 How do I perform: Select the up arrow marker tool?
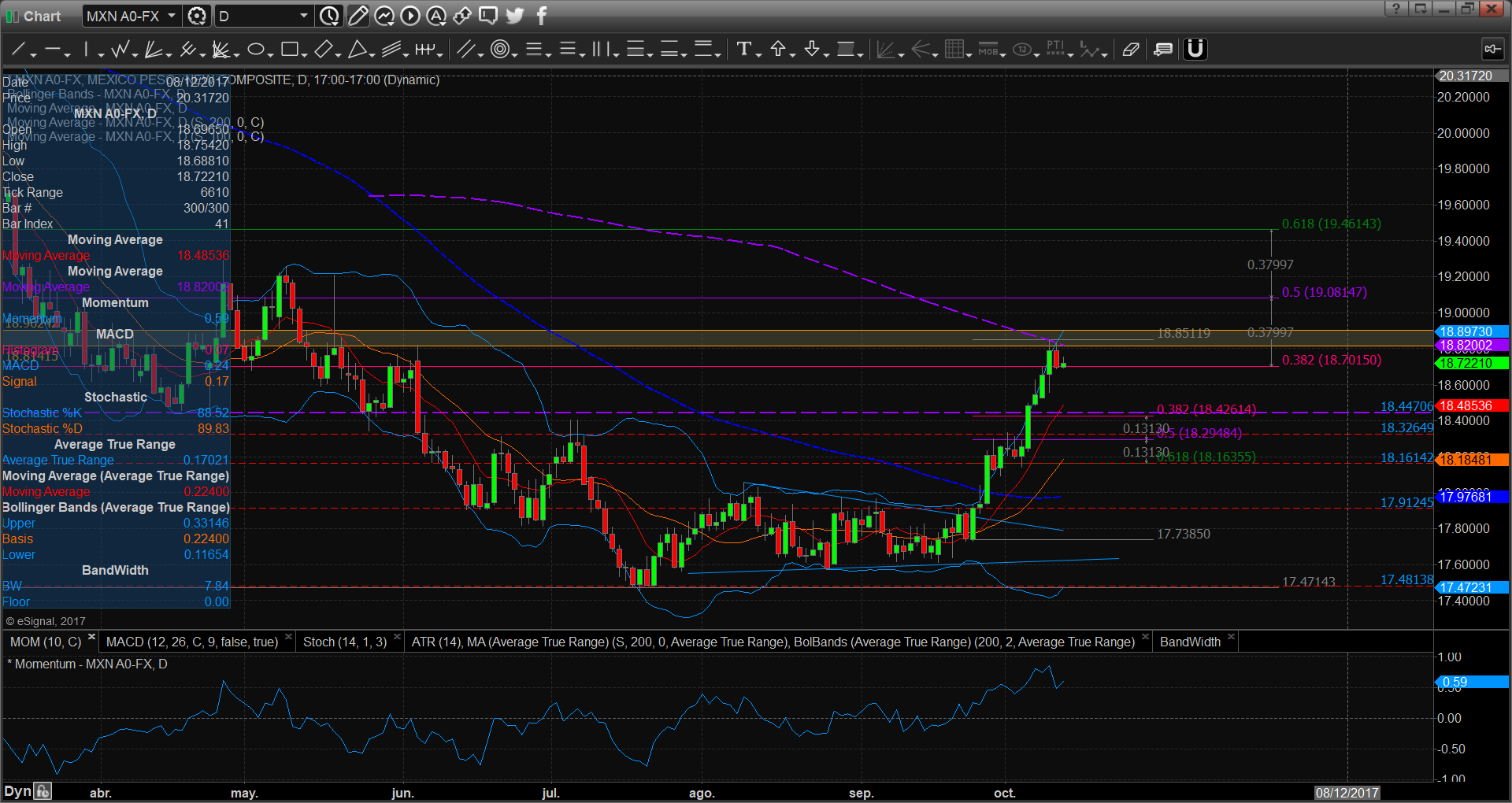(x=778, y=50)
